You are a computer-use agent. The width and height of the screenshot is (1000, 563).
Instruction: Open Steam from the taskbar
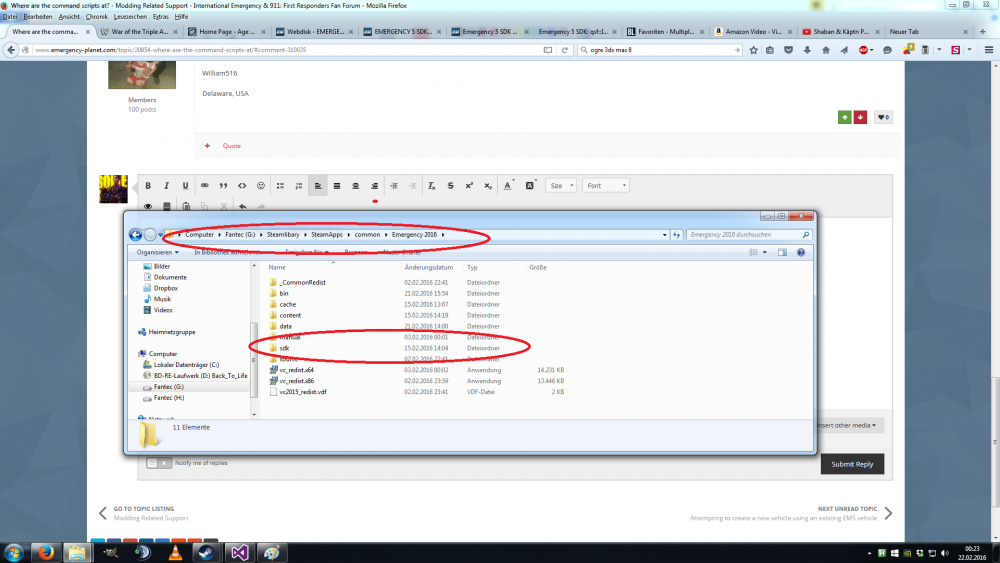click(x=206, y=553)
